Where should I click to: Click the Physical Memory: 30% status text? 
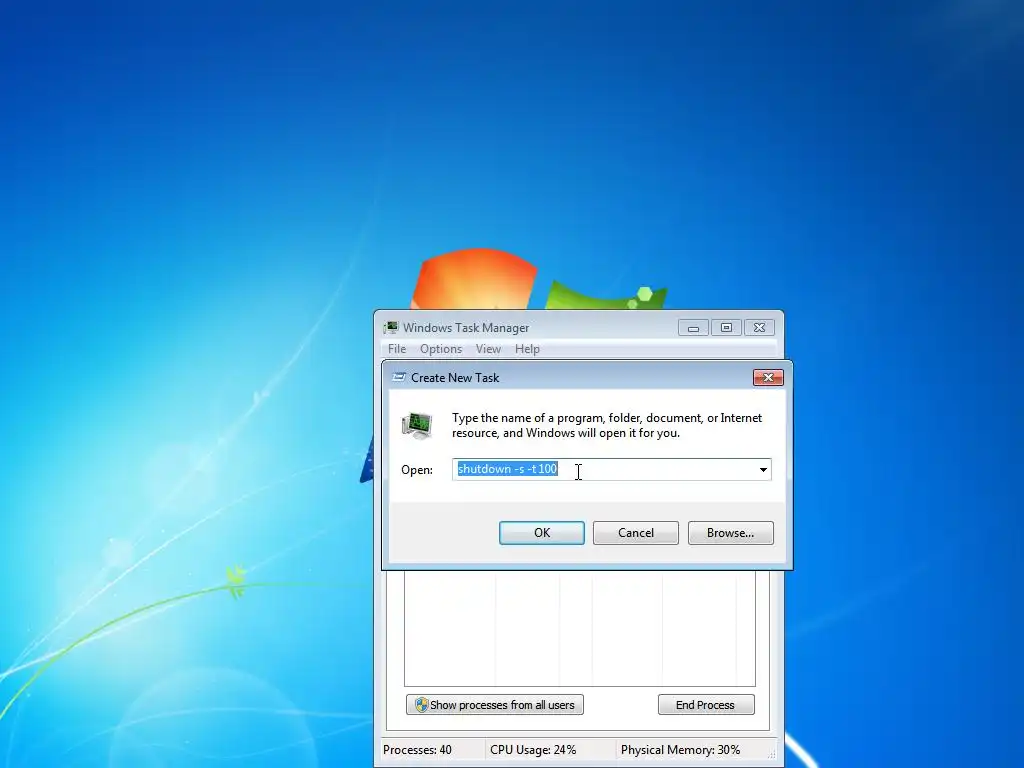[x=680, y=750]
